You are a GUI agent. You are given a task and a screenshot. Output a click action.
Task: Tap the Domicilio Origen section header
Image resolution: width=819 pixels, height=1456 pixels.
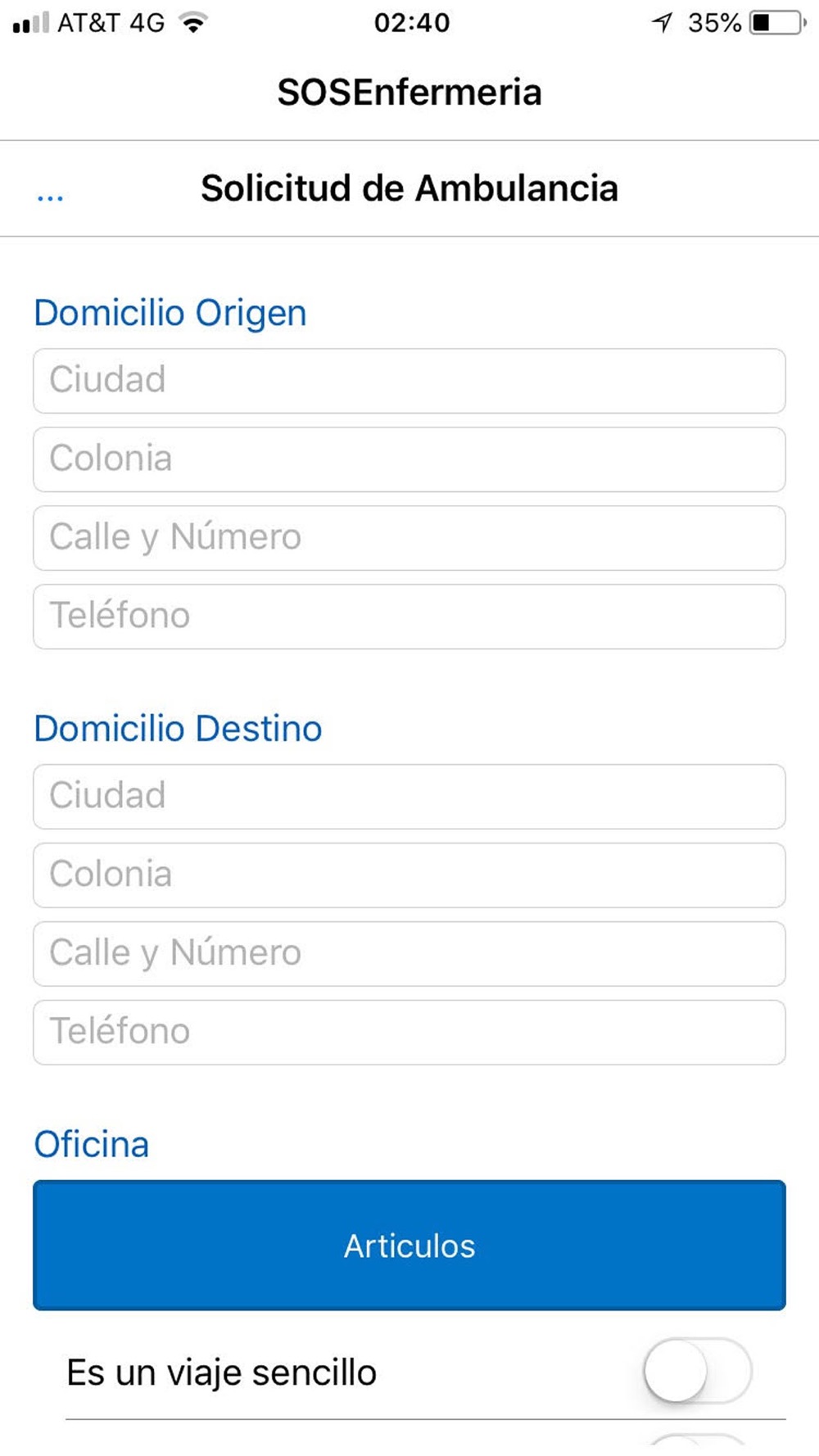pos(170,314)
